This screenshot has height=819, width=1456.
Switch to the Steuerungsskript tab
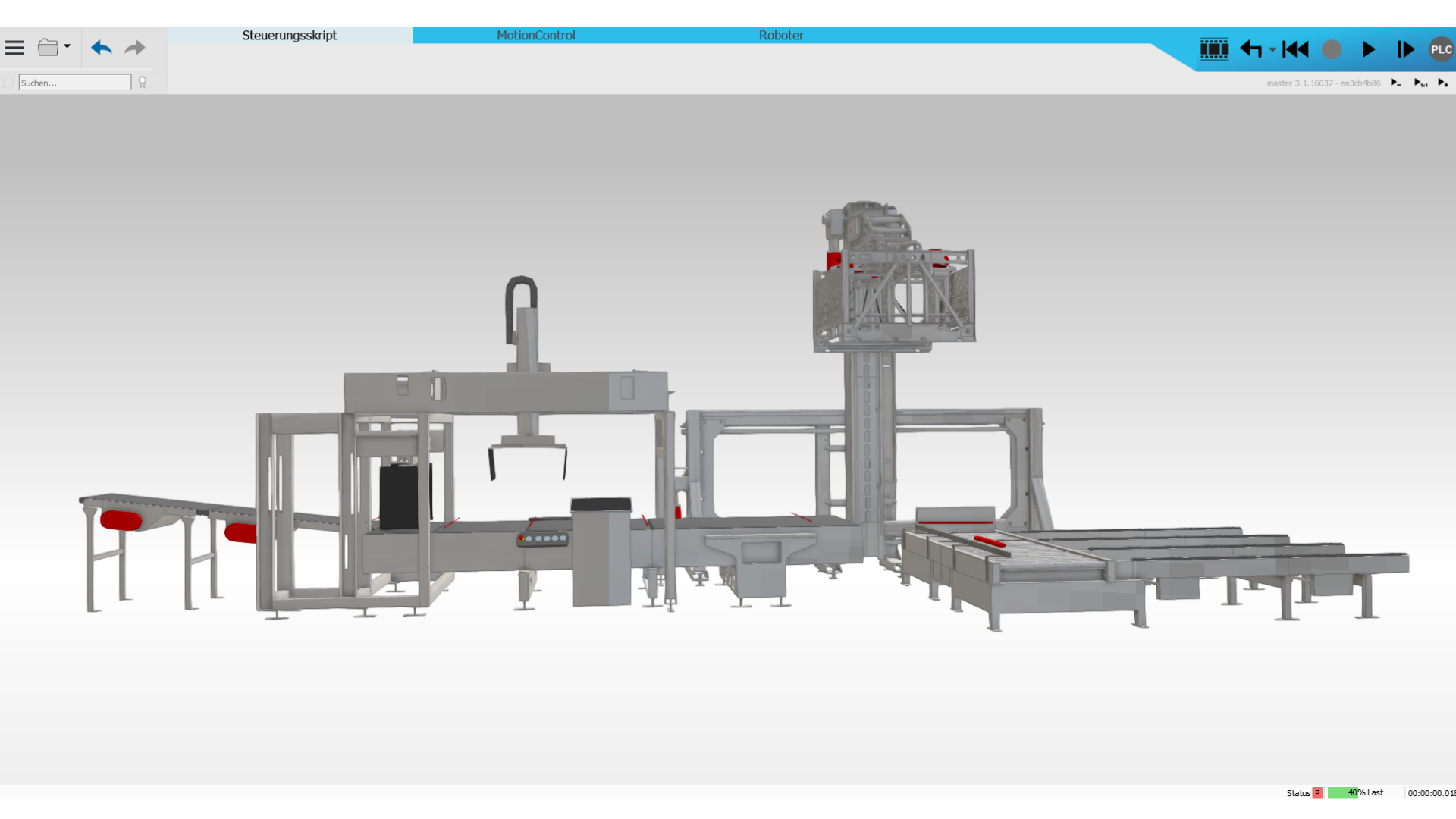click(290, 35)
